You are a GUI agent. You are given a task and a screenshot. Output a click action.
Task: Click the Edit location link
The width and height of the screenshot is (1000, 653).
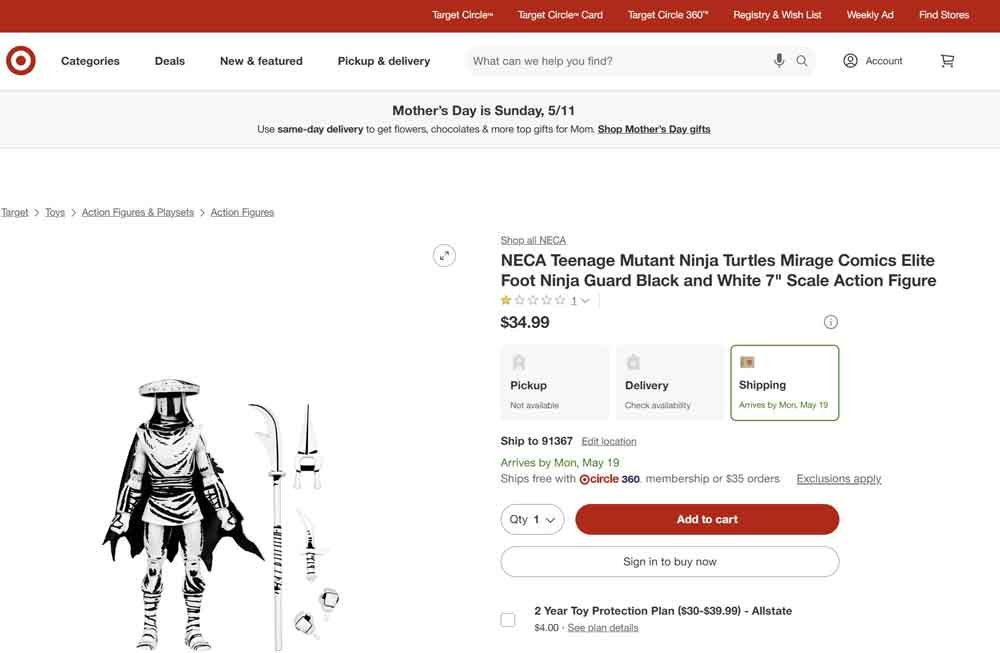click(608, 440)
